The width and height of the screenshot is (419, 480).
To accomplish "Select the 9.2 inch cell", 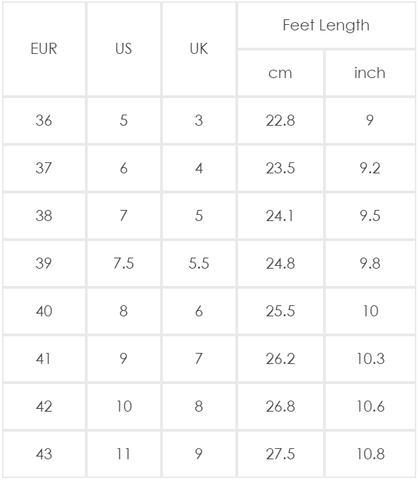I will click(370, 168).
